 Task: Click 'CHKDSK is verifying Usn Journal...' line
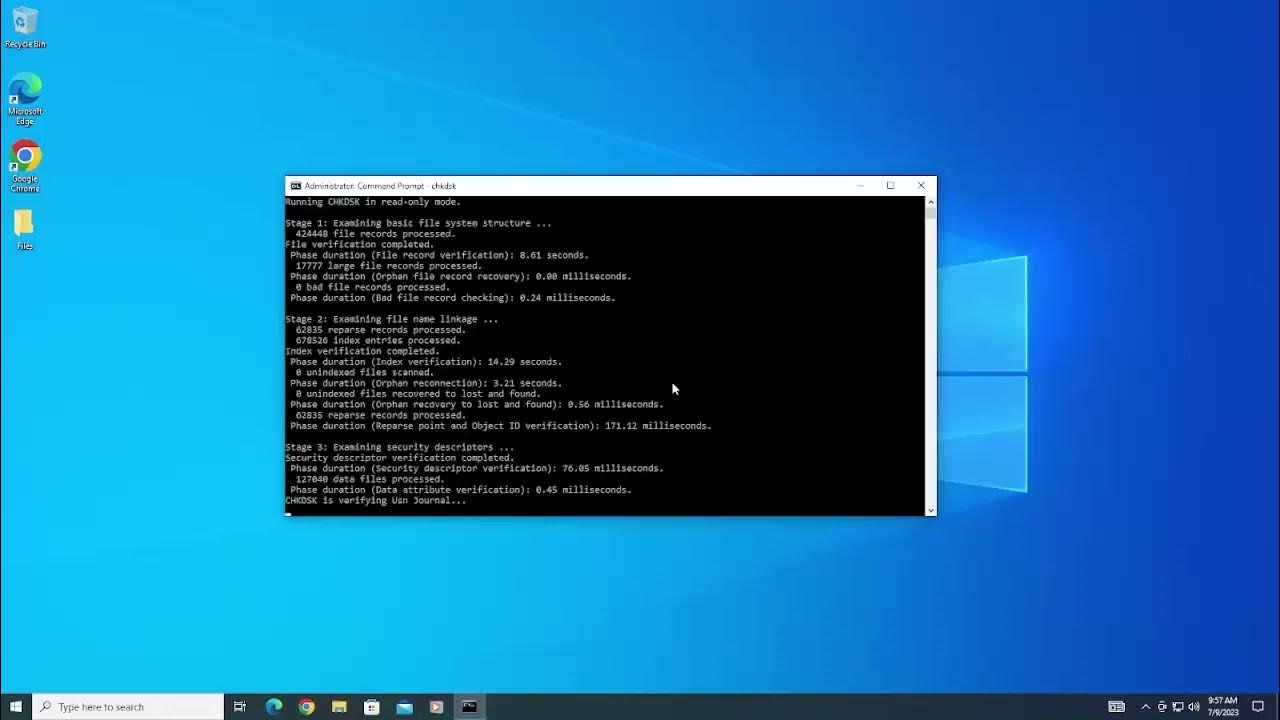coord(376,500)
